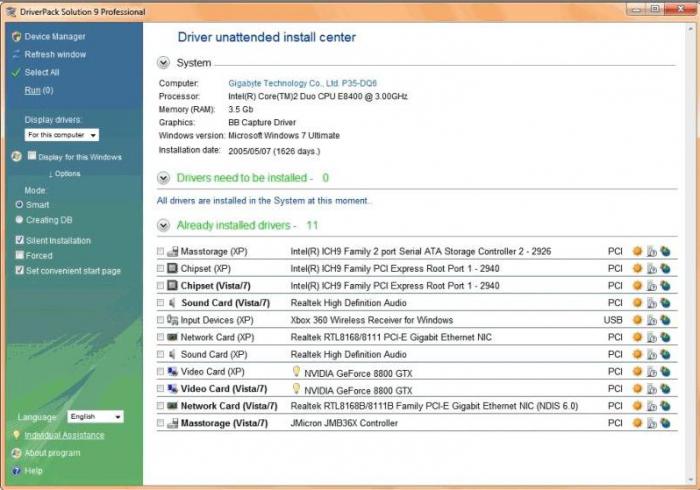Expand the Options link

click(x=65, y=174)
